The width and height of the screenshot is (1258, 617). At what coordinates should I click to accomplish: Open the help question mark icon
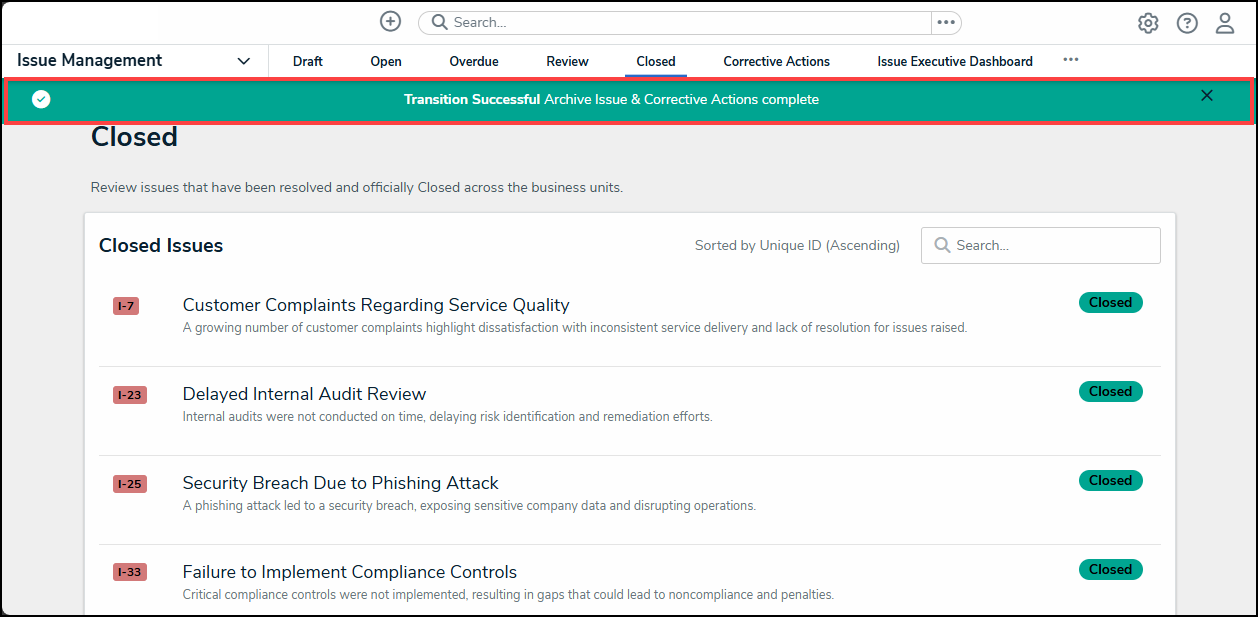click(1187, 23)
